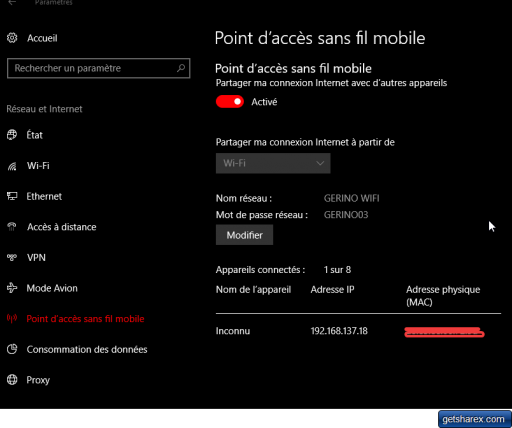Image resolution: width=512 pixels, height=428 pixels.
Task: Click the Mode Avion airplane icon
Action: 12,288
